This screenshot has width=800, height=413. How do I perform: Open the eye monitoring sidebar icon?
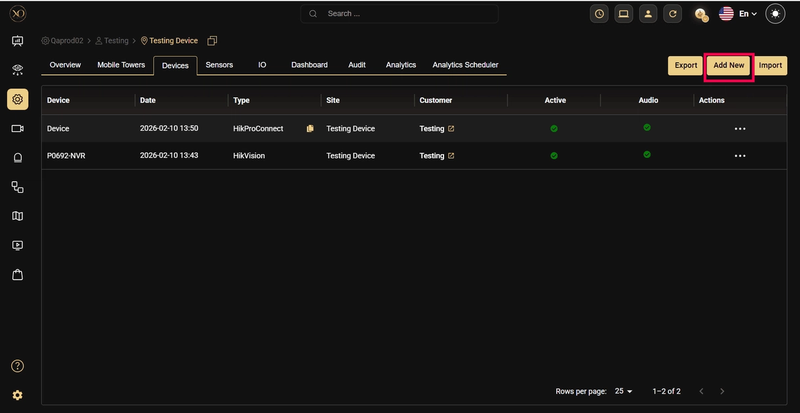17,70
